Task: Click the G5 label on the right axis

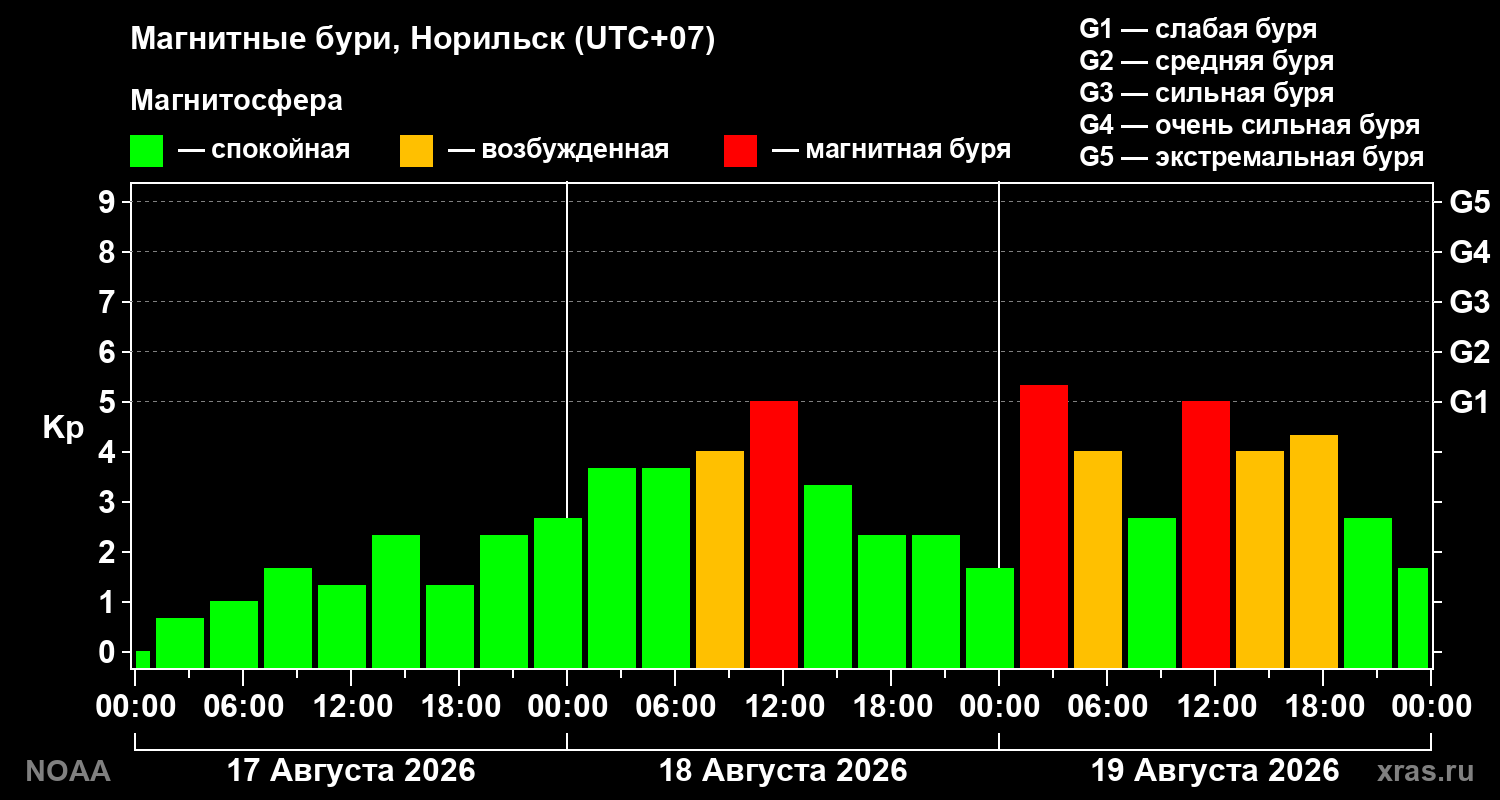Action: pos(1469,202)
